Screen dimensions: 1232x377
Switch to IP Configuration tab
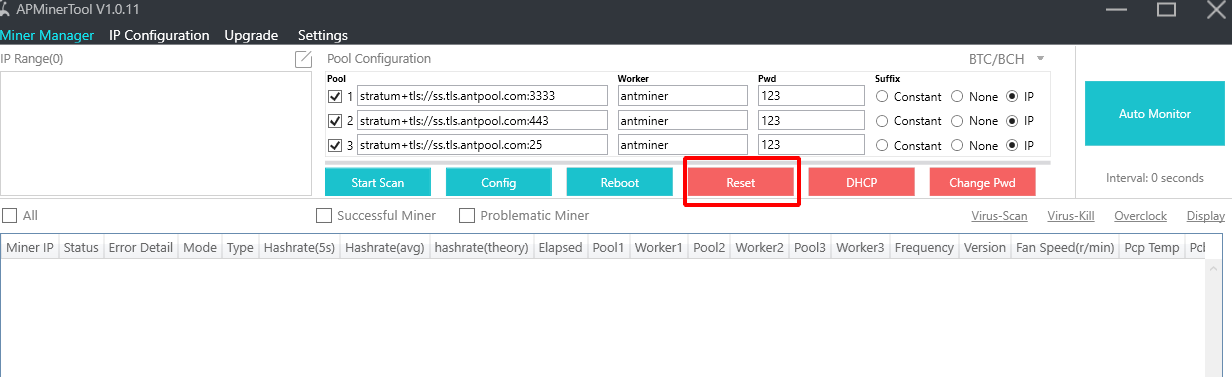[159, 35]
